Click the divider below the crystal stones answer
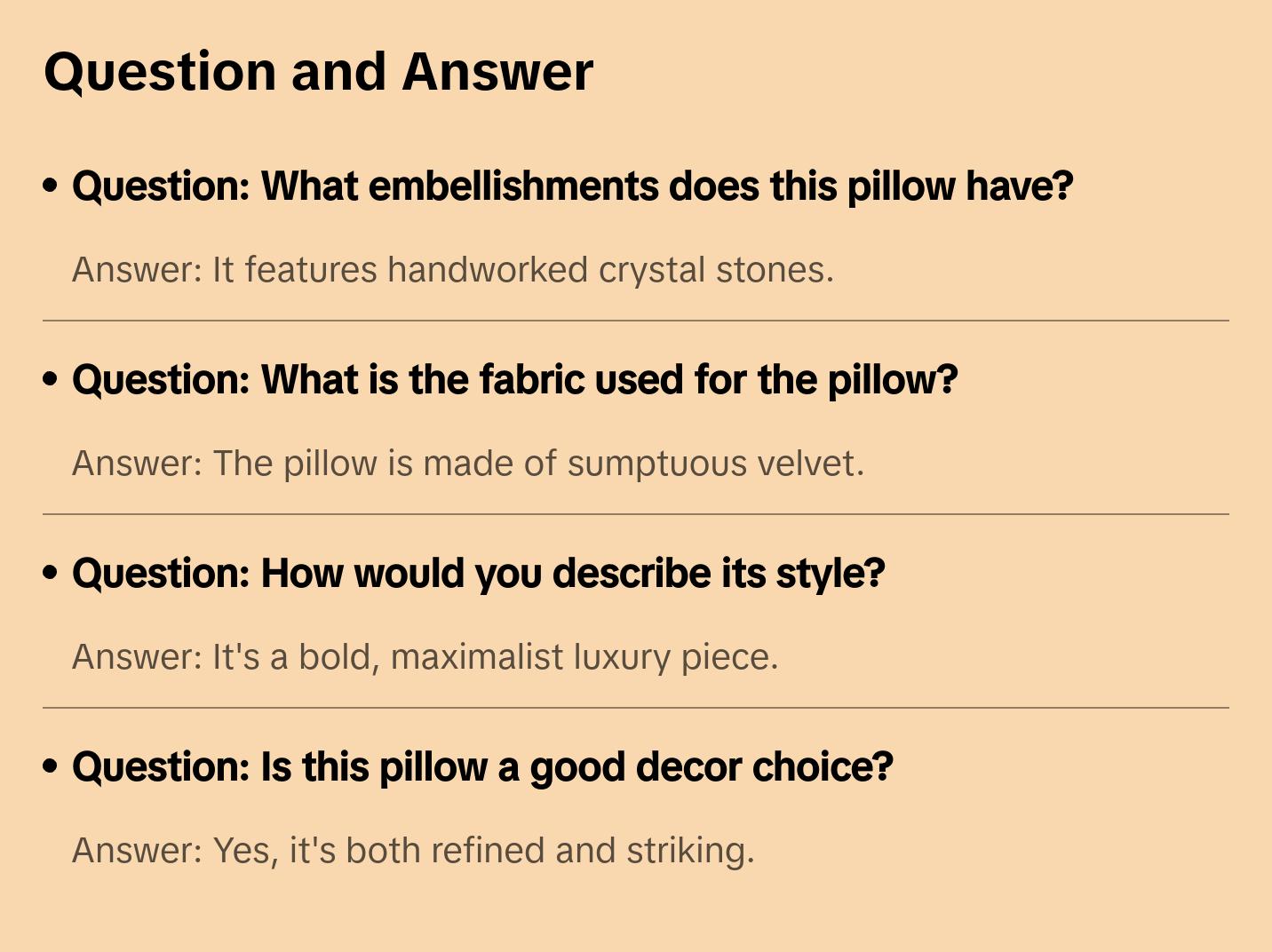 636,321
